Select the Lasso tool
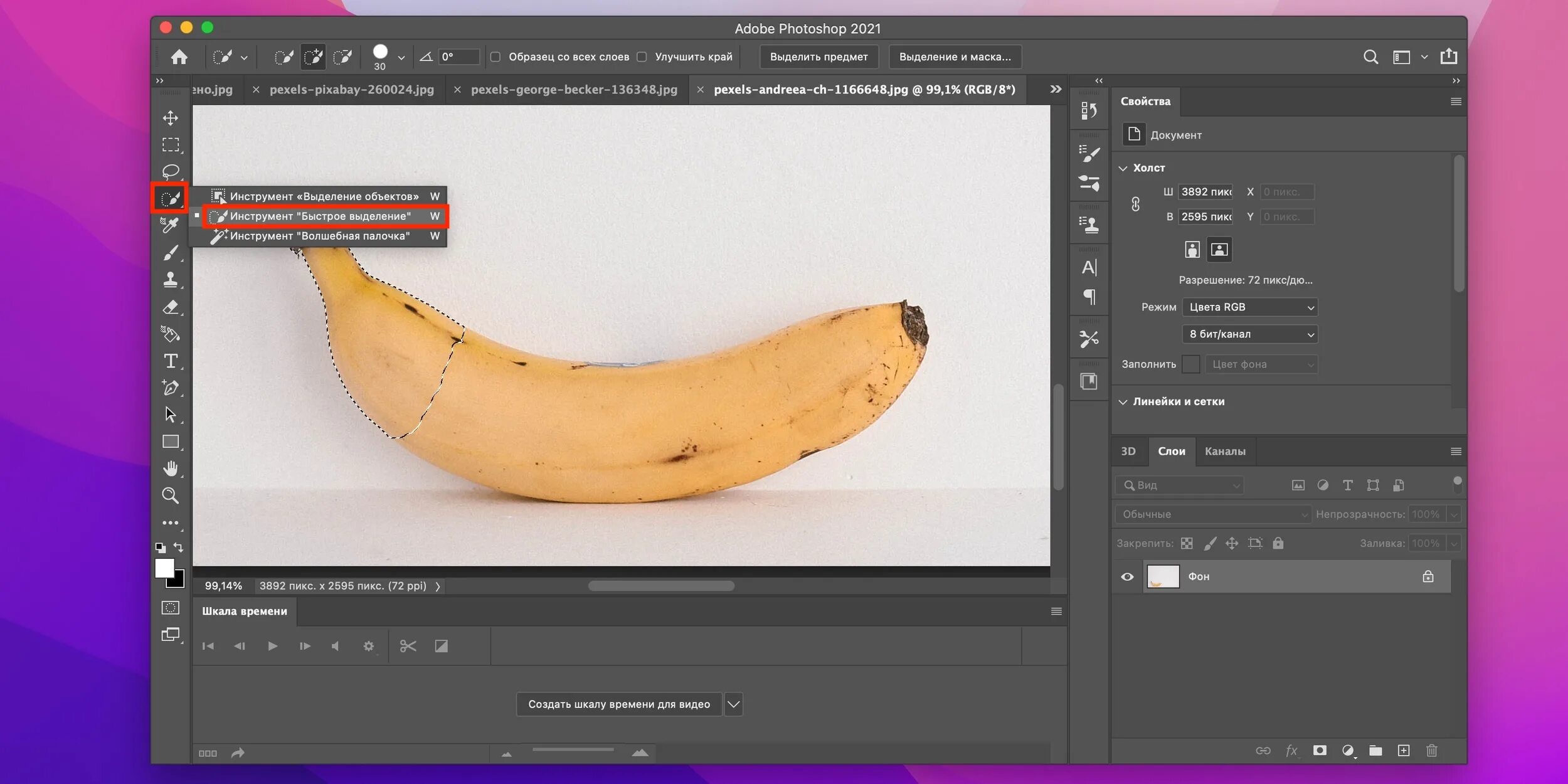 (x=170, y=171)
